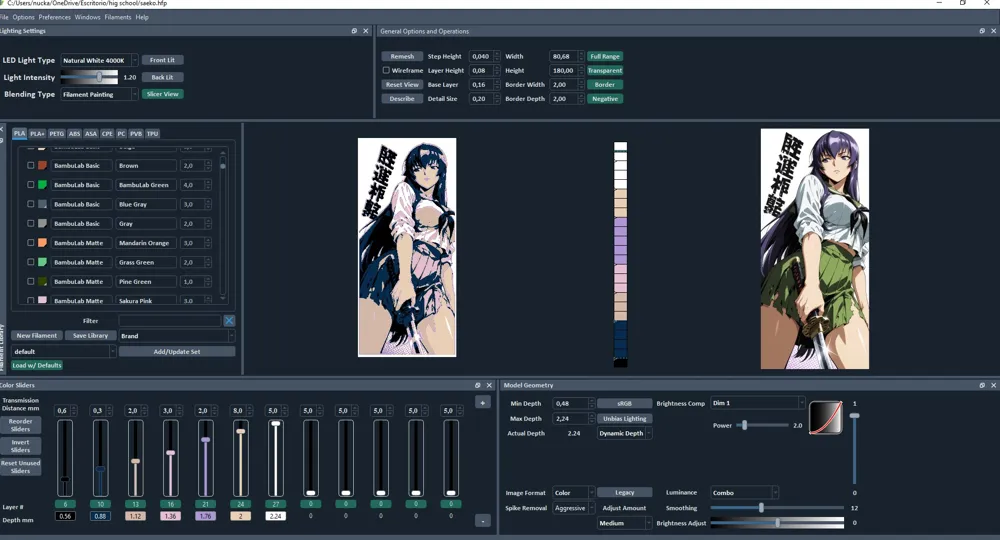Viewport: 1000px width, 540px height.
Task: Click the Add/Update Set button
Action: tap(177, 351)
